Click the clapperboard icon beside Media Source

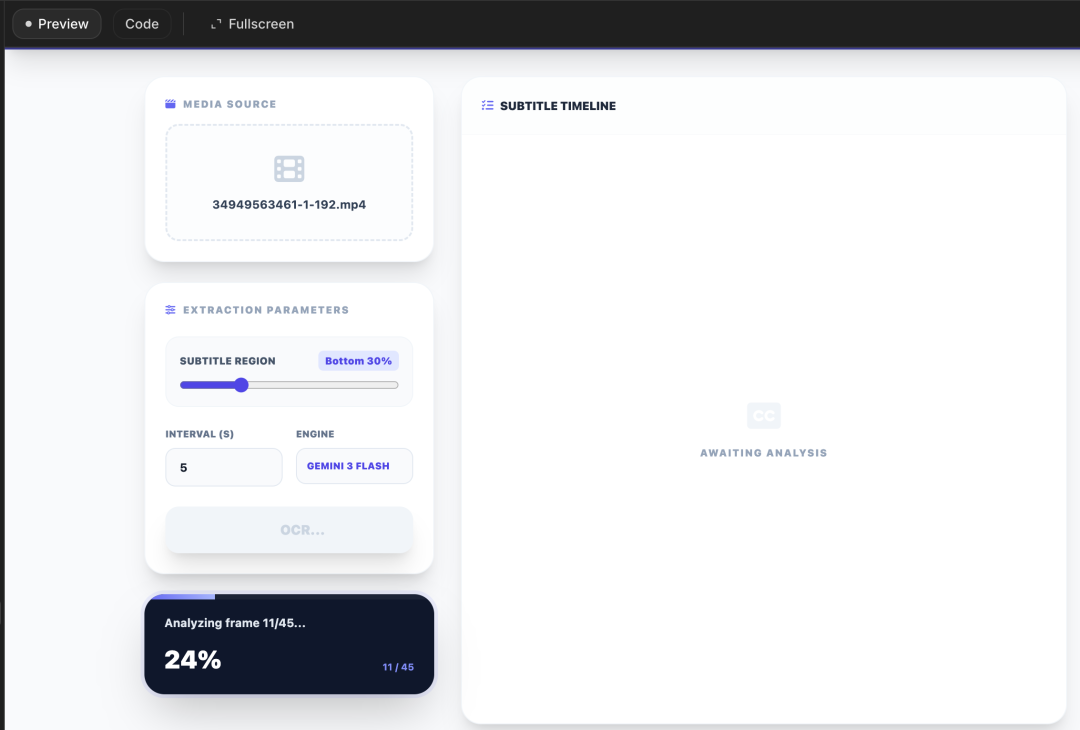[170, 103]
